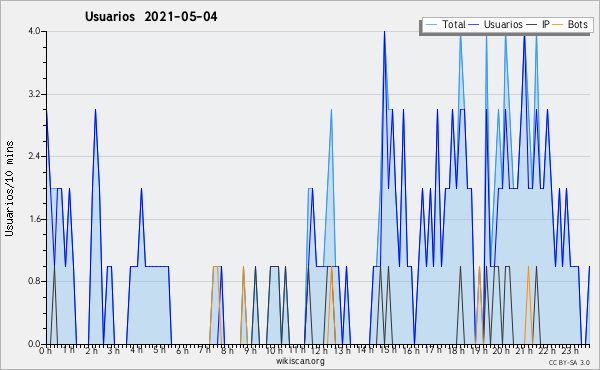Click the y-axis value 4.0
The height and width of the screenshot is (370, 600).
(34, 31)
